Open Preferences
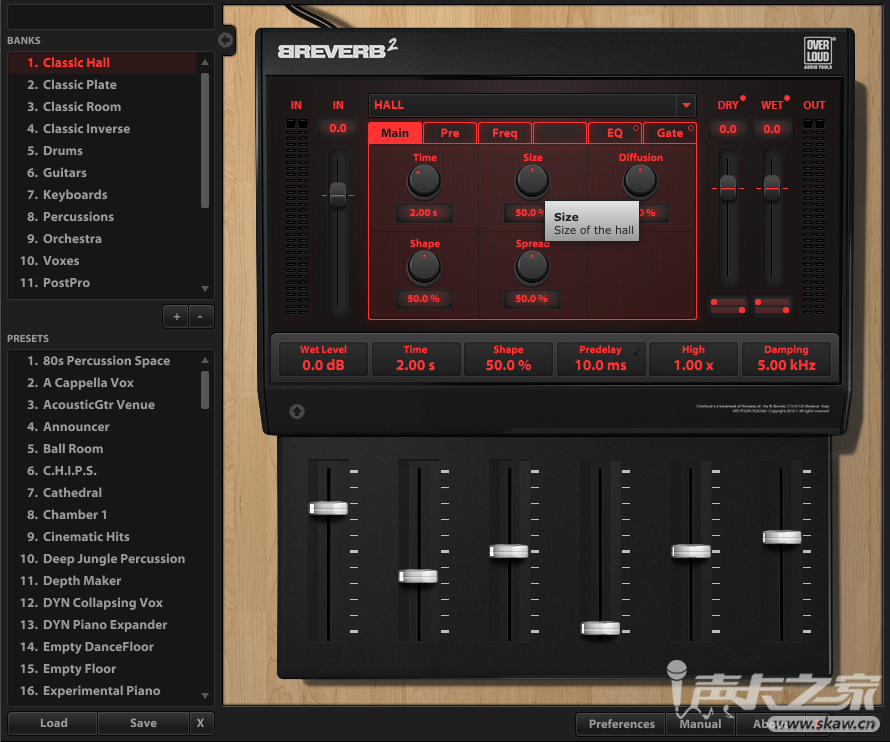 coord(621,724)
